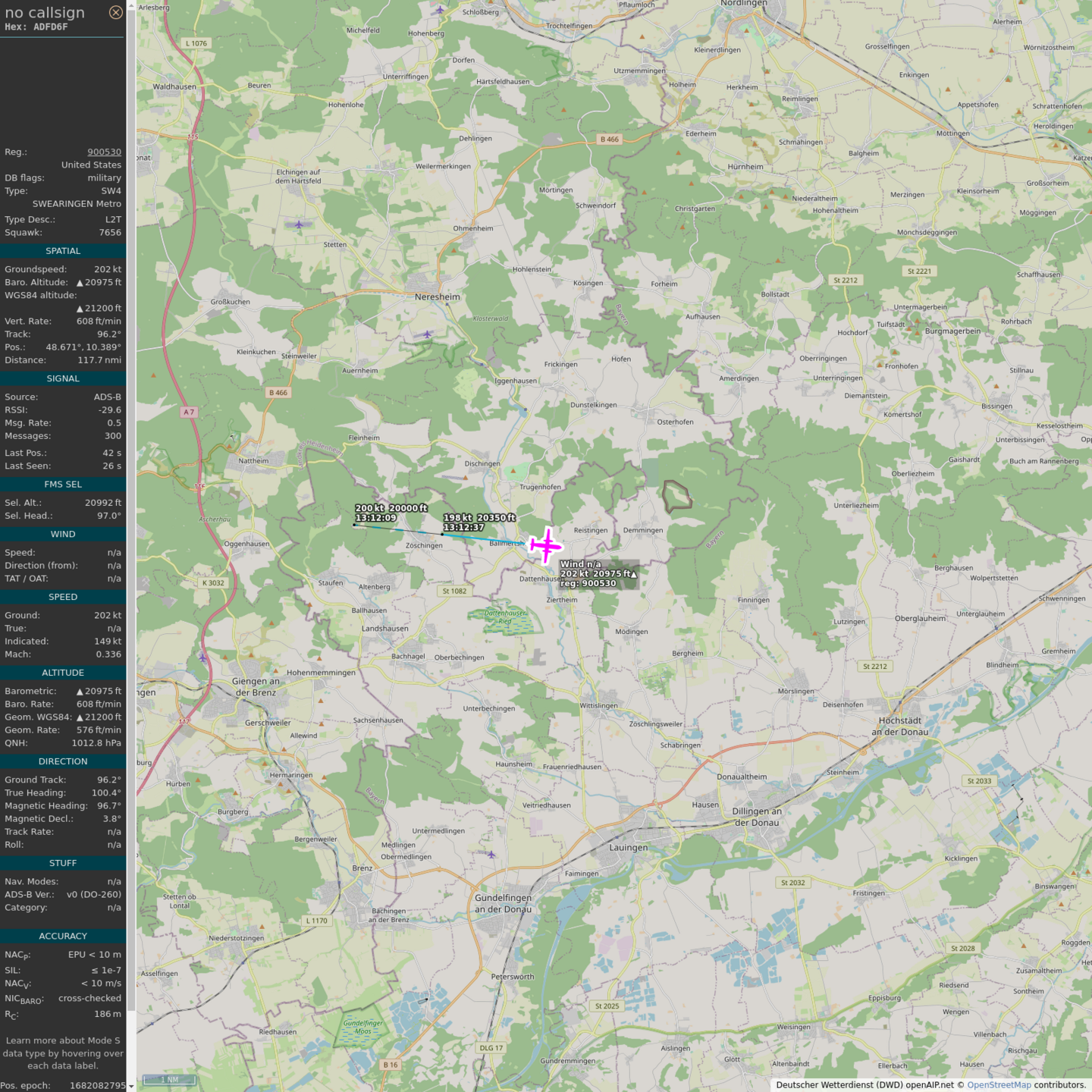Click the airfield icon west of Giengen

point(202,657)
